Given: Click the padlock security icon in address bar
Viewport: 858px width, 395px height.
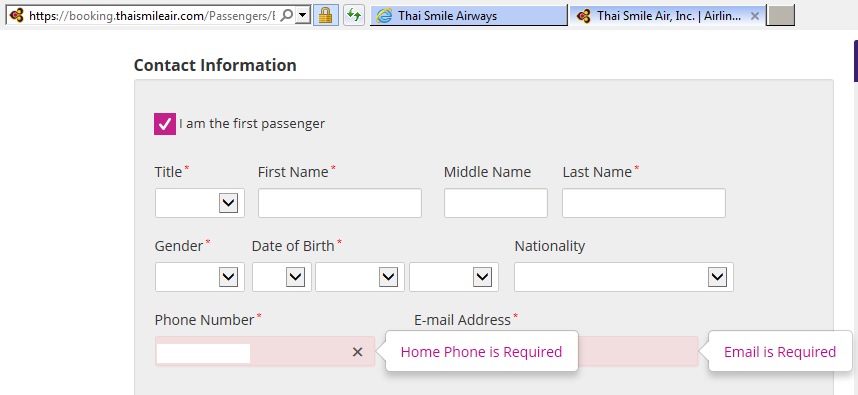Looking at the screenshot, I should pos(325,15).
